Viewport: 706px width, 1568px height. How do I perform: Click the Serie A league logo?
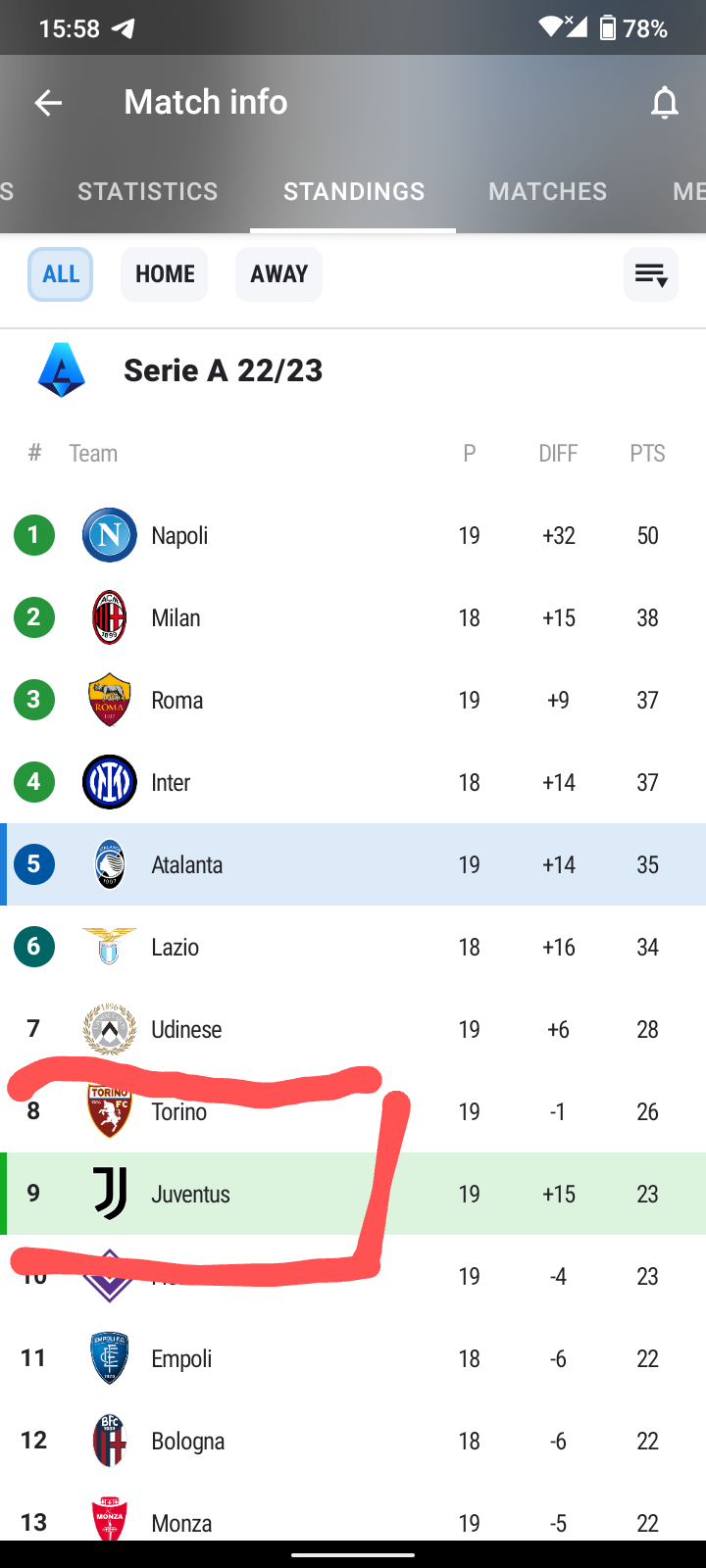[x=62, y=370]
